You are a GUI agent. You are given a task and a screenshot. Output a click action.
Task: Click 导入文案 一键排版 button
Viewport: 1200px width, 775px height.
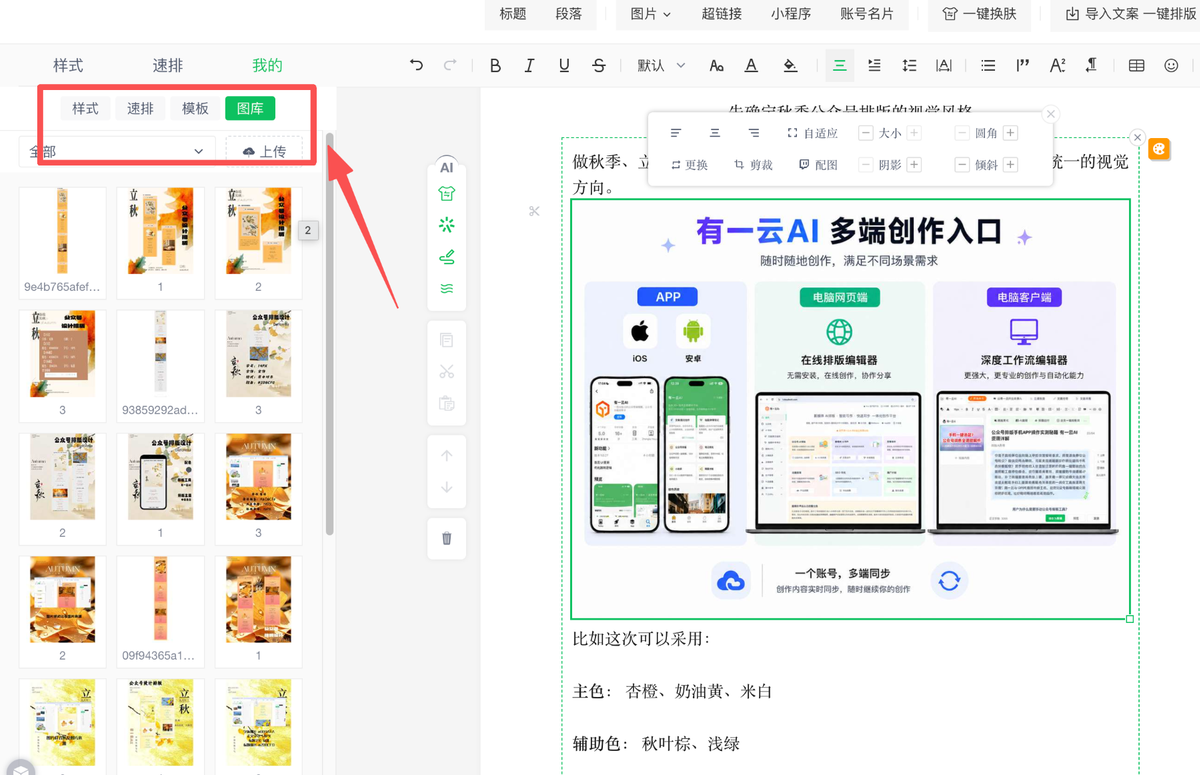[x=1130, y=14]
